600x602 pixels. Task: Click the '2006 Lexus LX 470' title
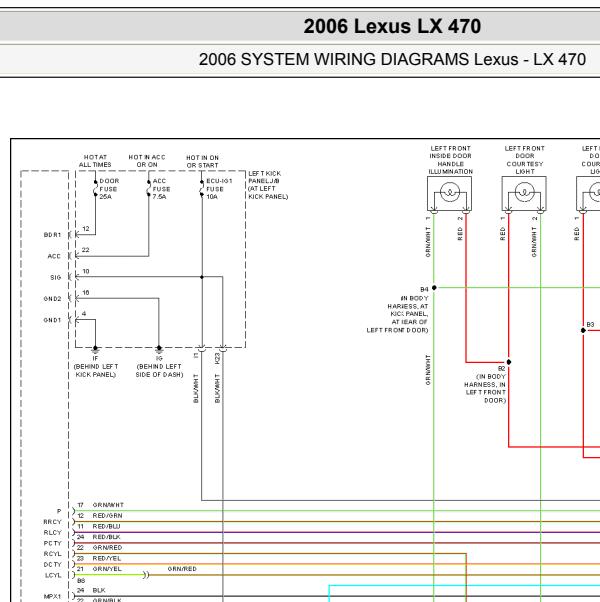[392, 26]
